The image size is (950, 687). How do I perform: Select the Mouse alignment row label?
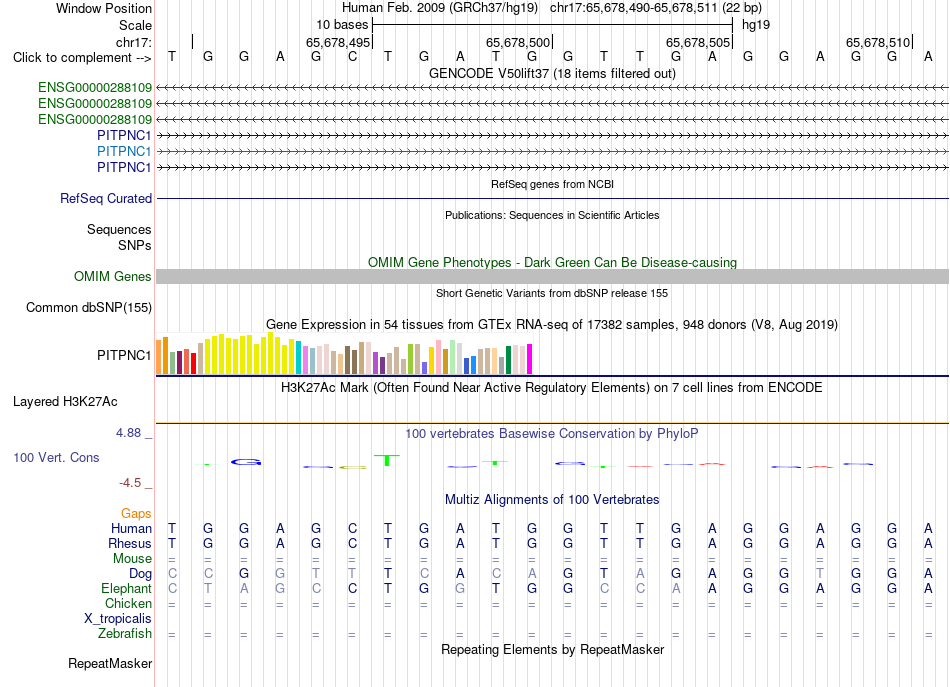pos(132,559)
